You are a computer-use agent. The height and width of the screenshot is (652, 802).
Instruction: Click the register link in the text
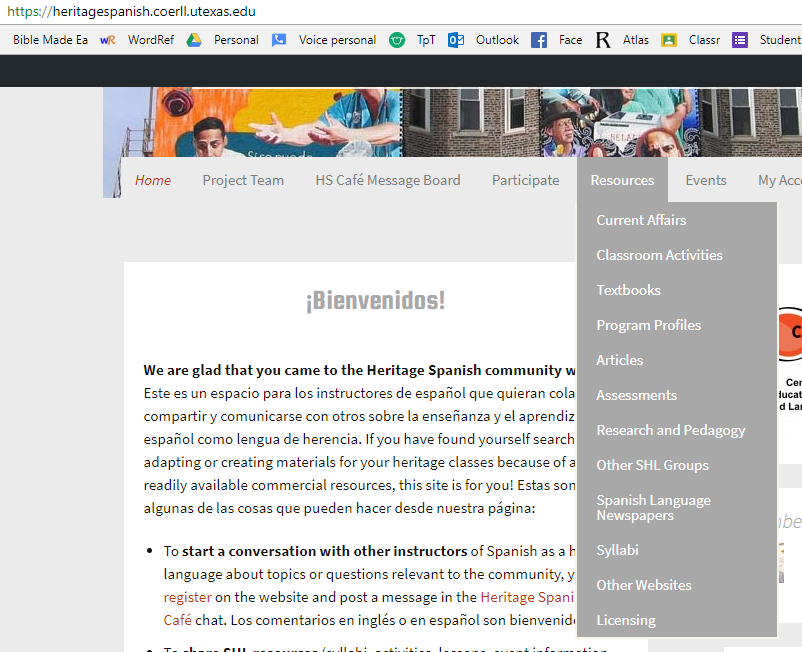pos(184,596)
